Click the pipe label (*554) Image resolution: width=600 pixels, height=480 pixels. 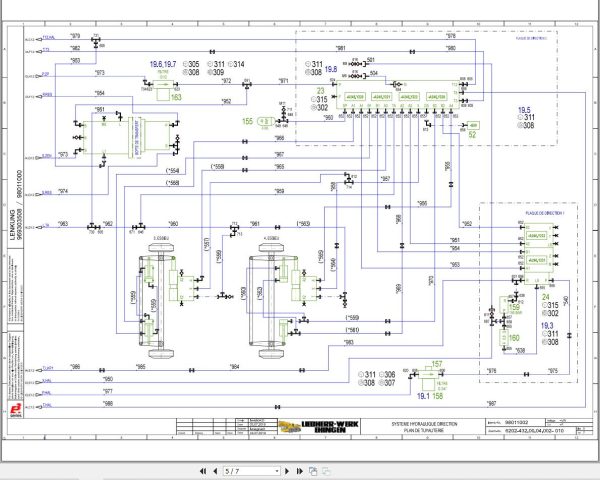click(x=173, y=171)
